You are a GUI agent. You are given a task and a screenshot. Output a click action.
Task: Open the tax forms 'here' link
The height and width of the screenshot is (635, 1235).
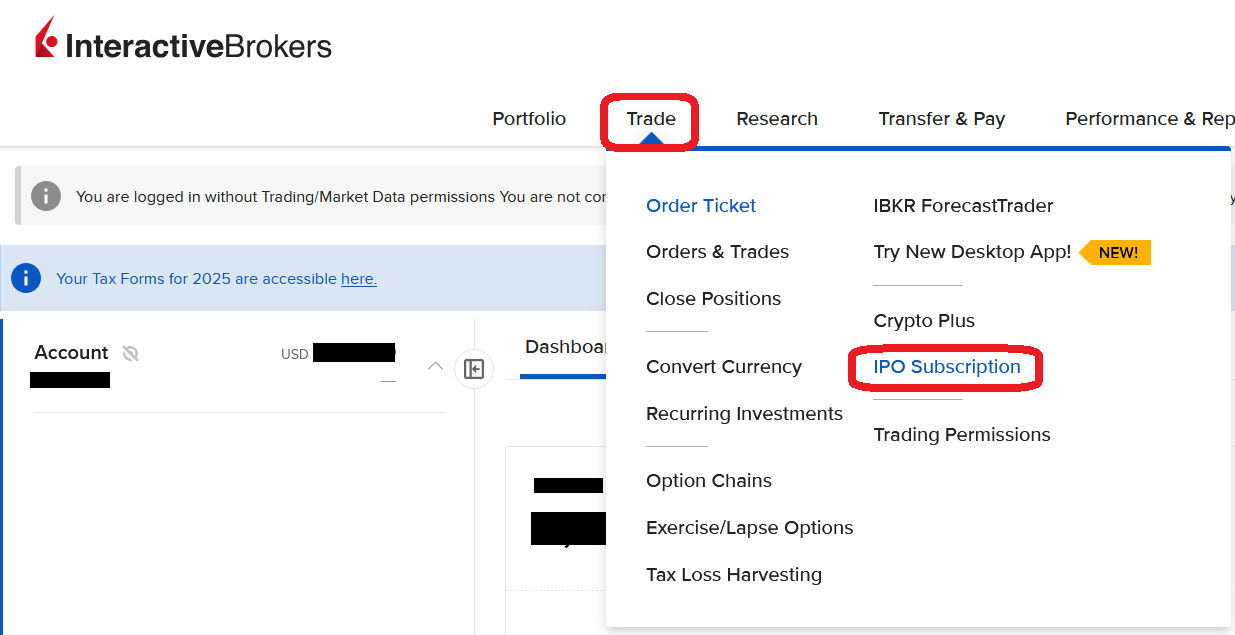point(358,279)
